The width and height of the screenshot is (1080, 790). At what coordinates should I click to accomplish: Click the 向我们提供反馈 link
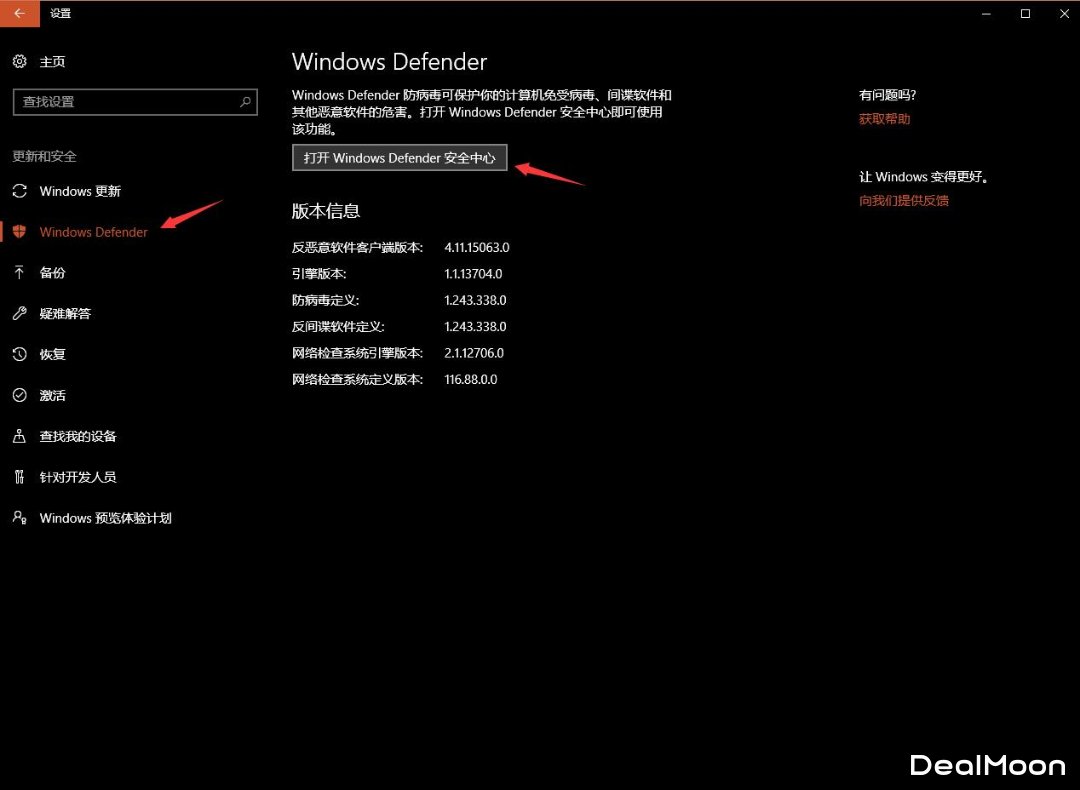pos(903,200)
